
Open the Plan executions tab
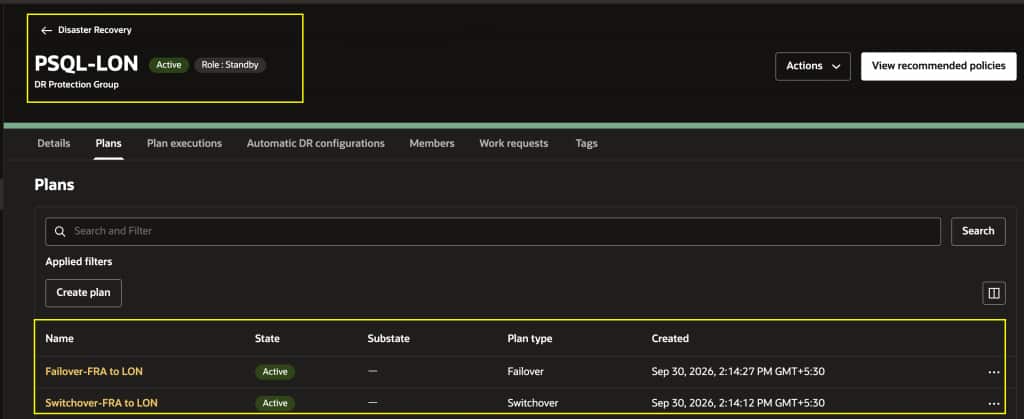(x=184, y=143)
